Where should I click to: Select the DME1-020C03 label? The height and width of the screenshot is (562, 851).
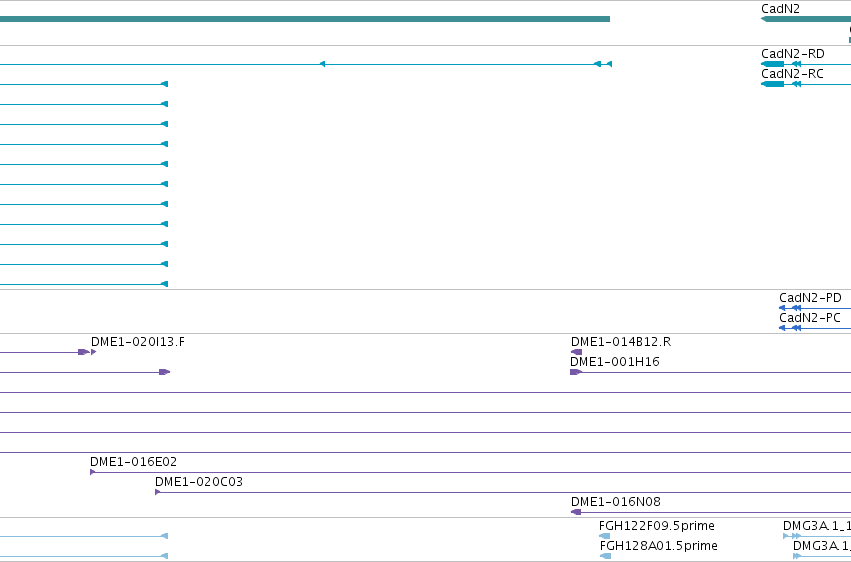tap(199, 482)
